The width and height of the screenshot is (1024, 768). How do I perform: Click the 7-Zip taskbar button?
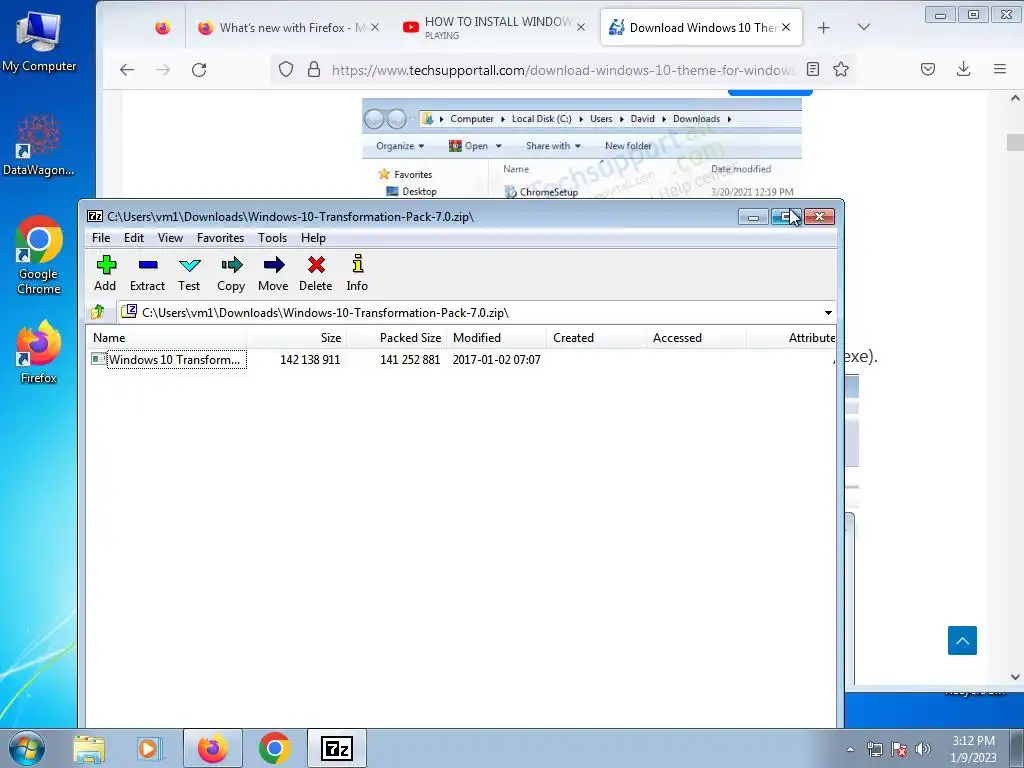coord(337,748)
